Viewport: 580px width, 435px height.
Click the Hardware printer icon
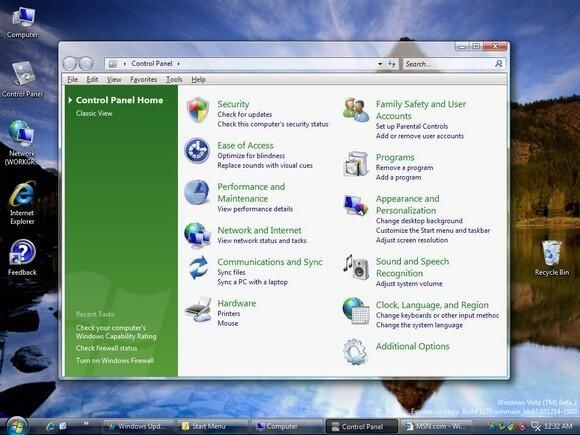pyautogui.click(x=198, y=309)
